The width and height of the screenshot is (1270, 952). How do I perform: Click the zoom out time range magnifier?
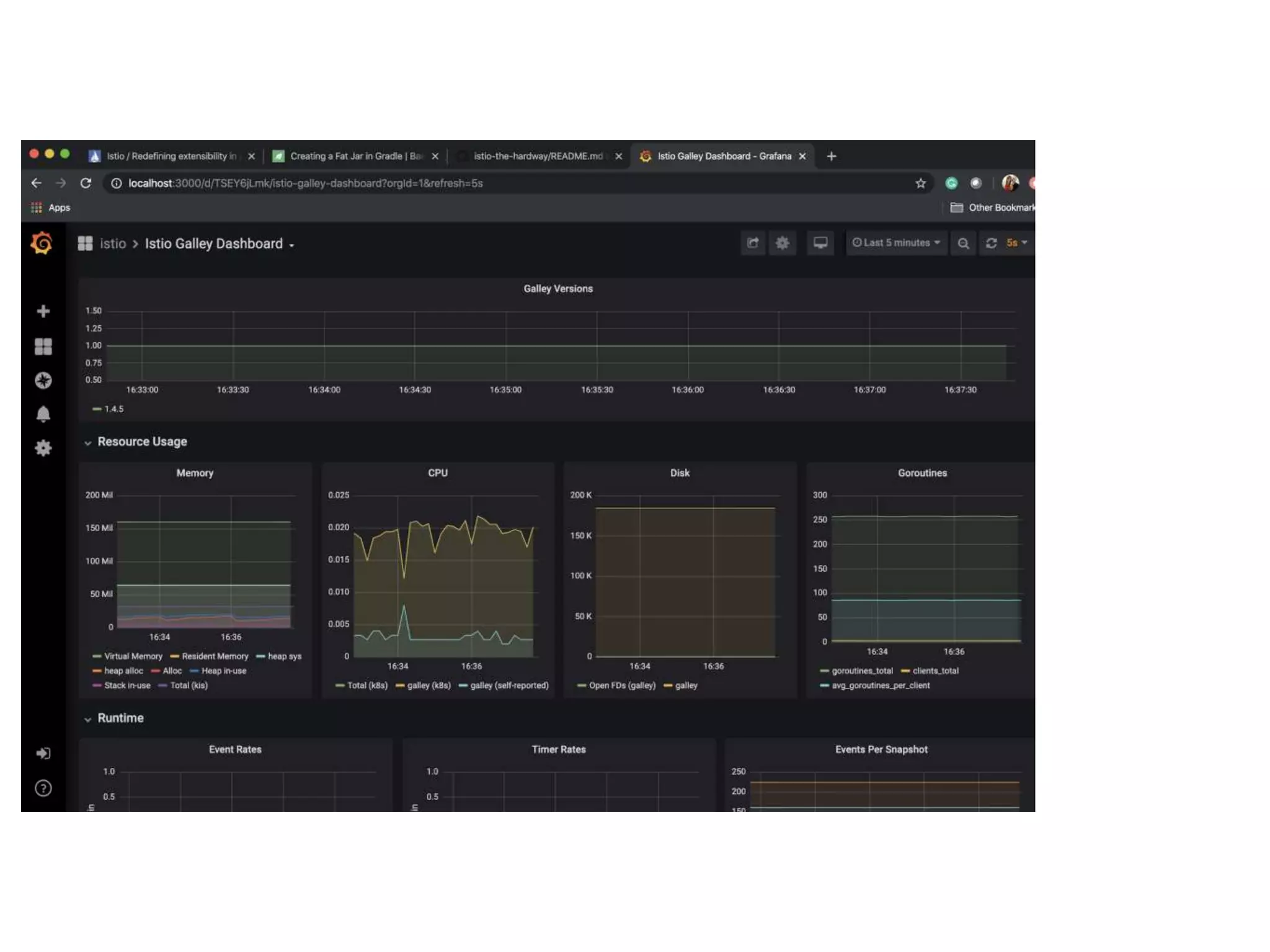coord(962,243)
